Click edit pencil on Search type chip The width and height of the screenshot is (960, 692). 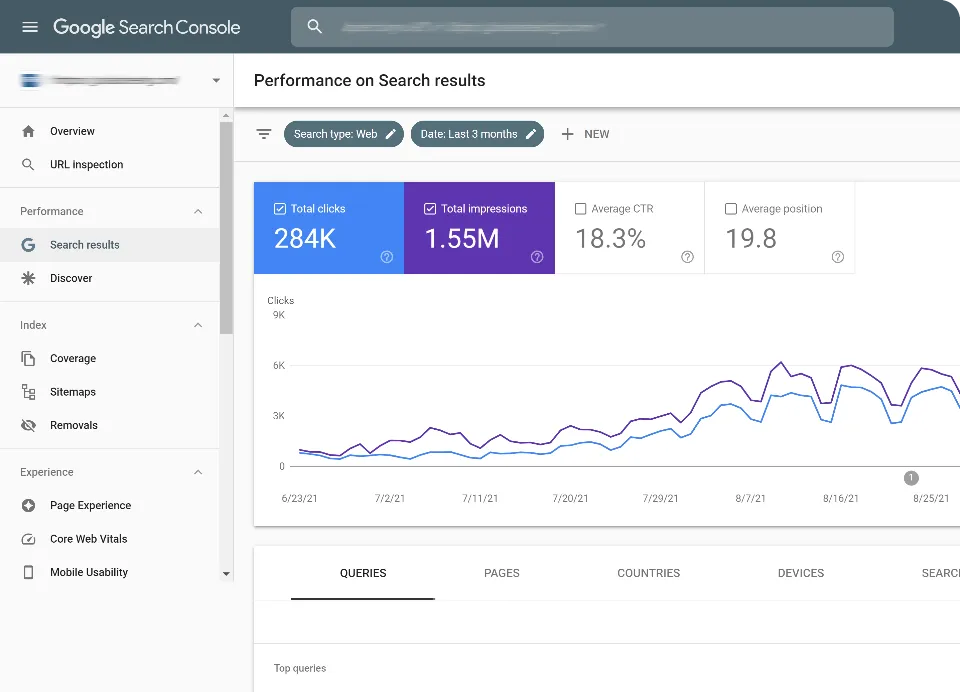pyautogui.click(x=391, y=134)
